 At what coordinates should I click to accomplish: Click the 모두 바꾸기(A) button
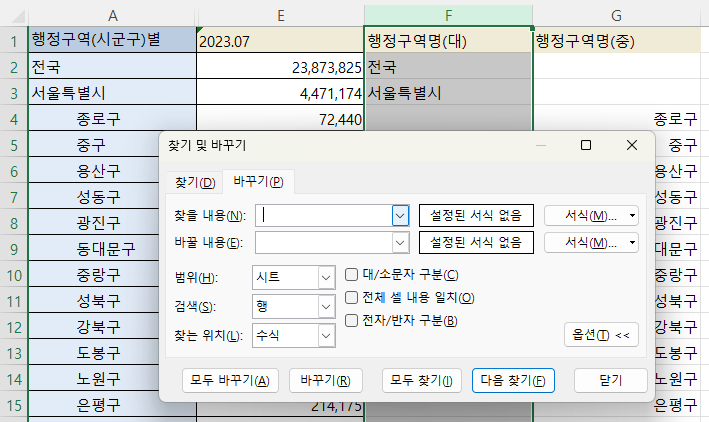[x=230, y=380]
